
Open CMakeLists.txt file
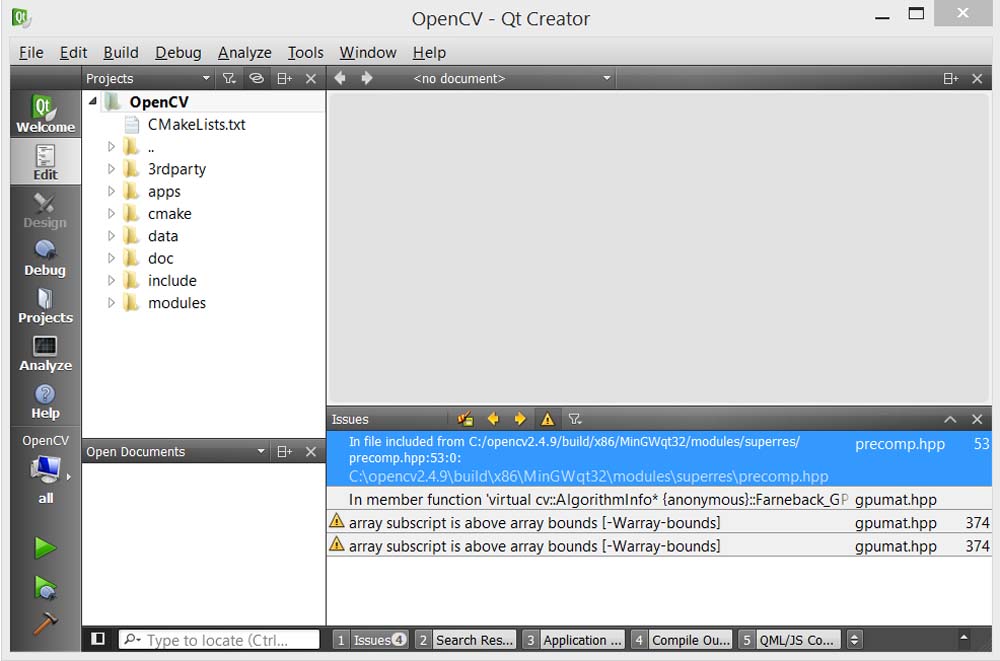[x=196, y=125]
